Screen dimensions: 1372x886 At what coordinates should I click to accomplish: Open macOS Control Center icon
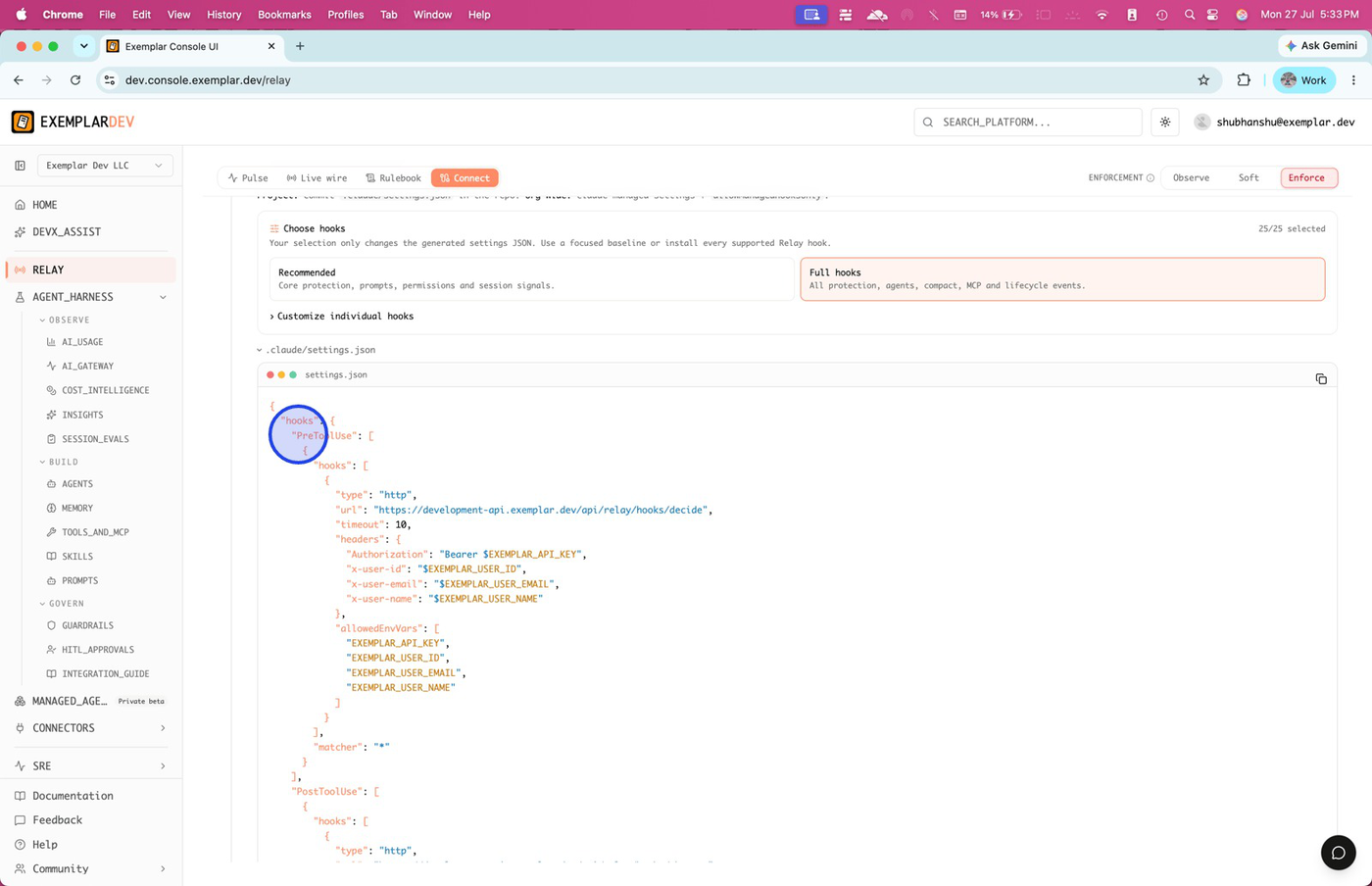[1213, 15]
